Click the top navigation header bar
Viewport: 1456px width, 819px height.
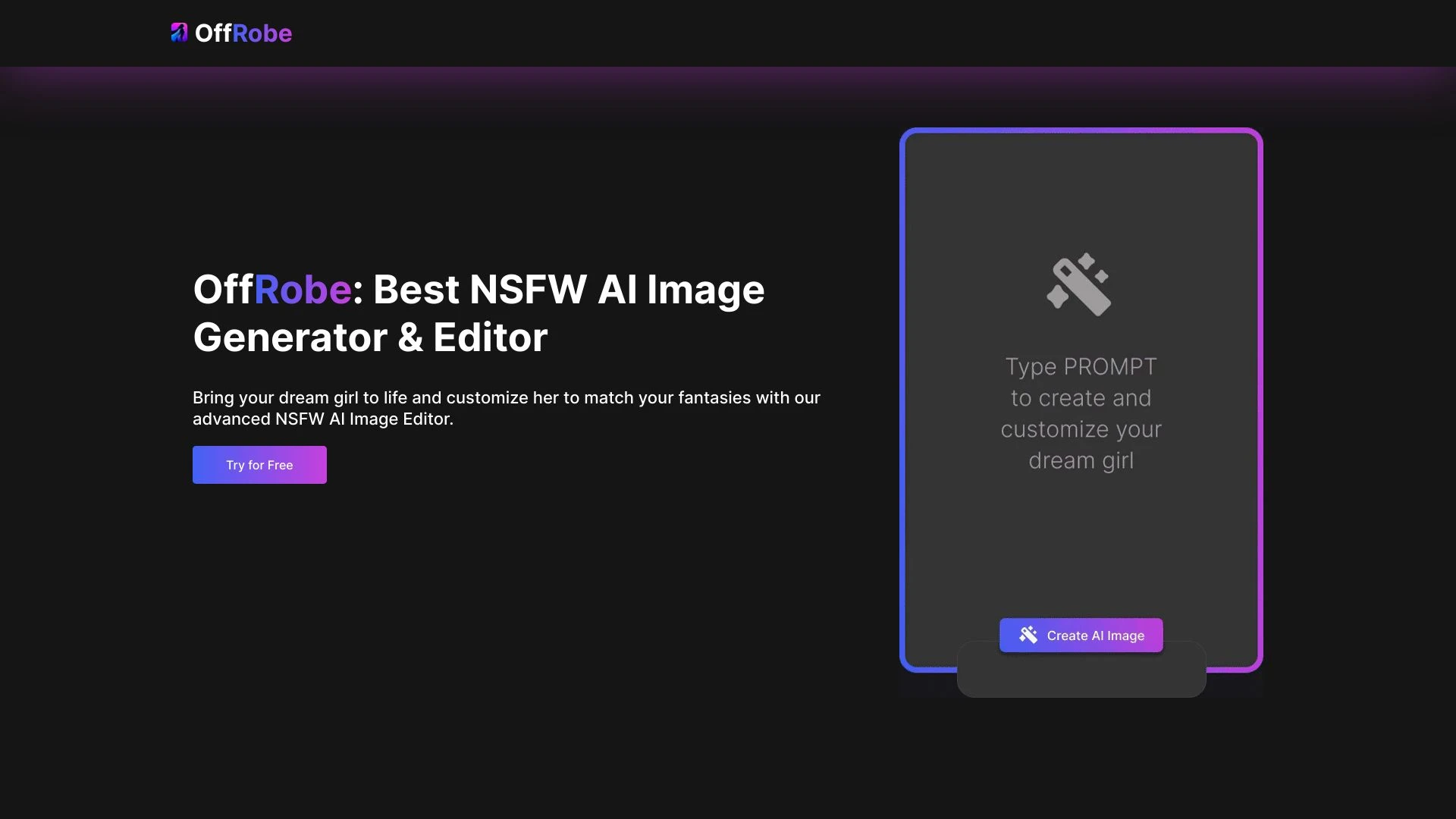[728, 33]
